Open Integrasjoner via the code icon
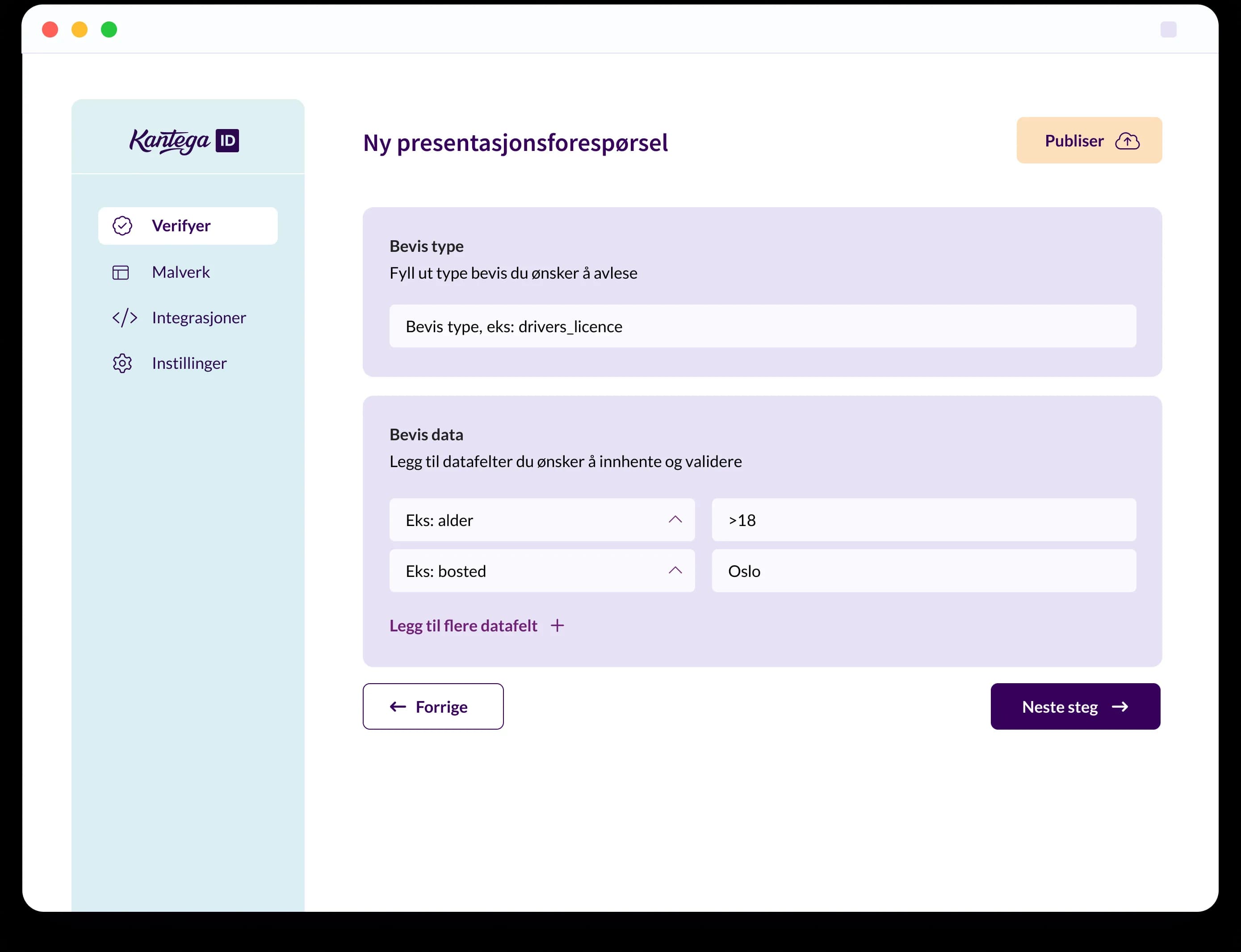 coord(124,318)
